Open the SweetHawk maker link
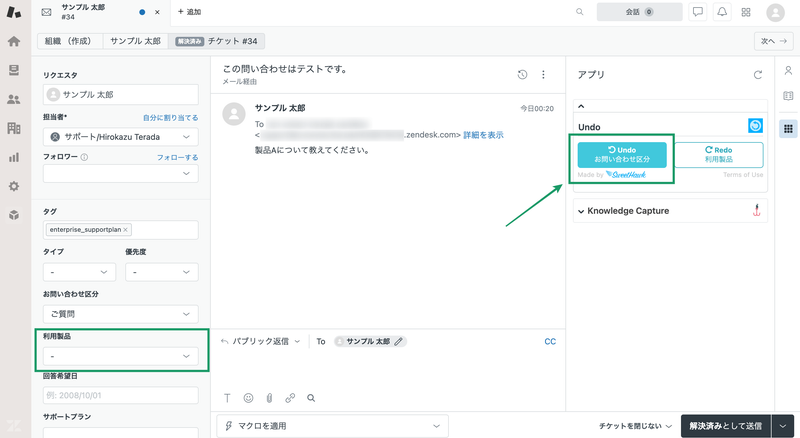The image size is (800, 438). 626,175
